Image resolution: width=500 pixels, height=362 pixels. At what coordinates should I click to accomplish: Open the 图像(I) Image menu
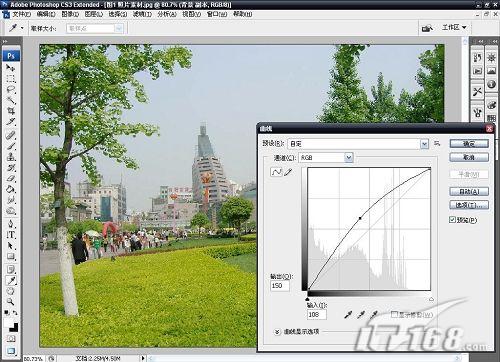(x=70, y=14)
